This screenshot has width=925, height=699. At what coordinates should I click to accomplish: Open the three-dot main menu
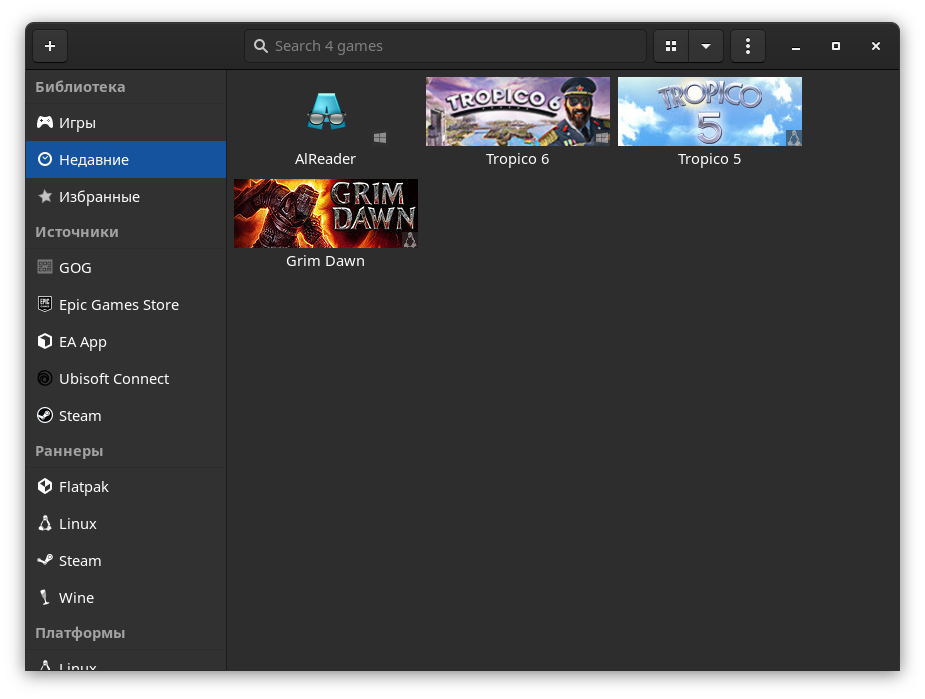[748, 46]
